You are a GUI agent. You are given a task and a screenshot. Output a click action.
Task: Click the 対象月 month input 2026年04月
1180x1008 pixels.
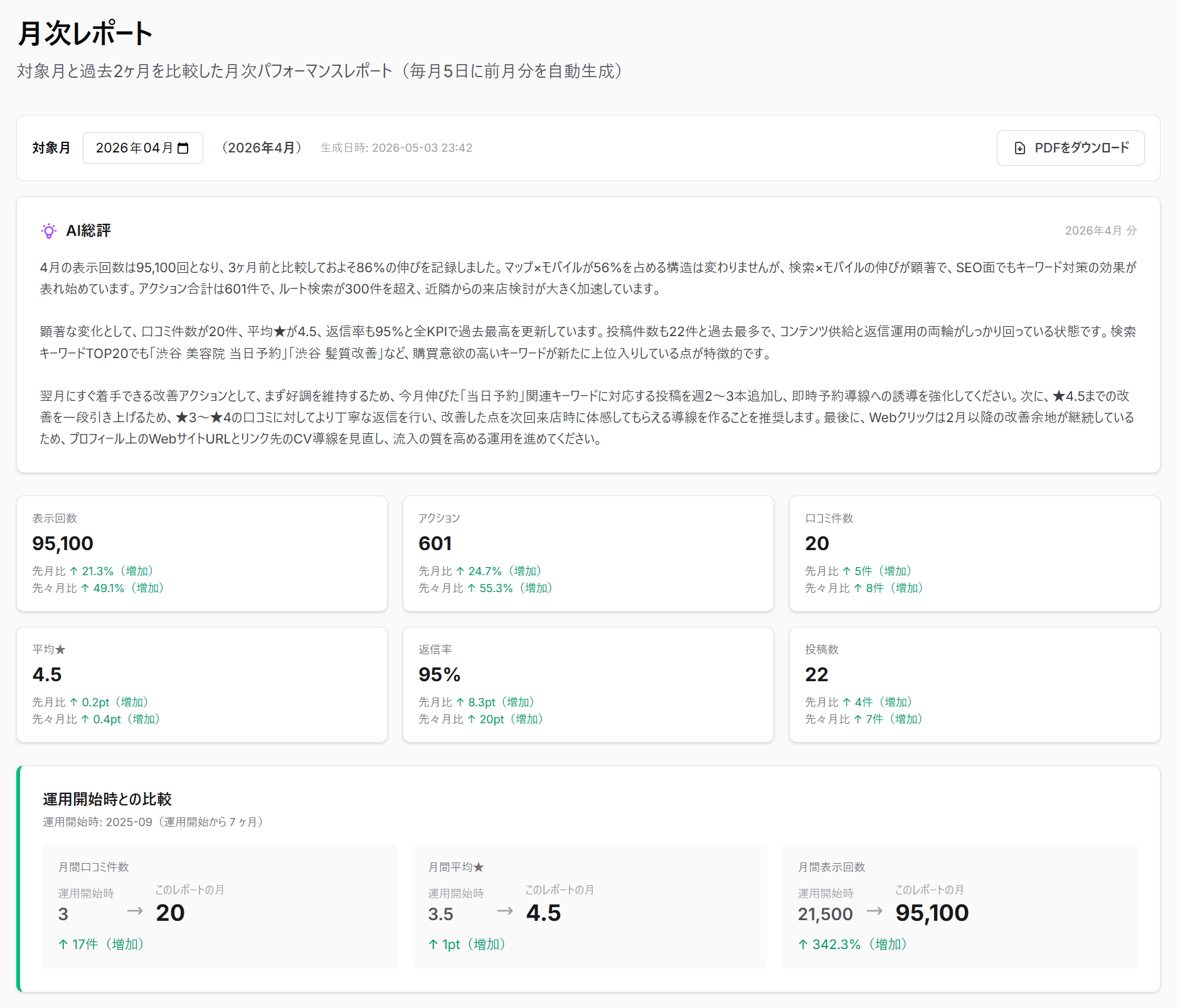click(x=143, y=148)
